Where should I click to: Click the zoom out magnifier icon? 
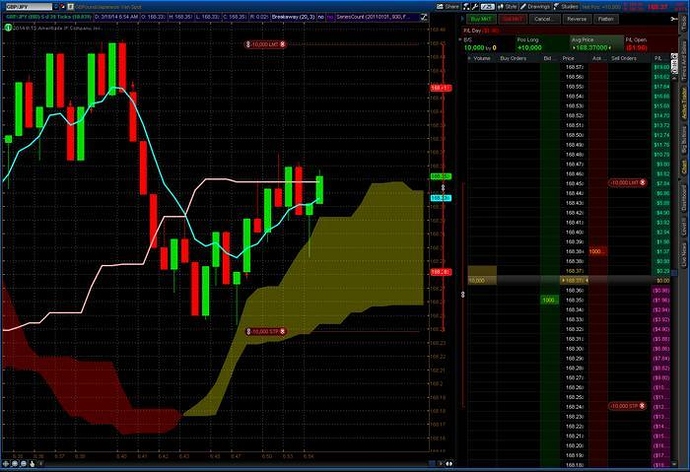tap(23, 463)
